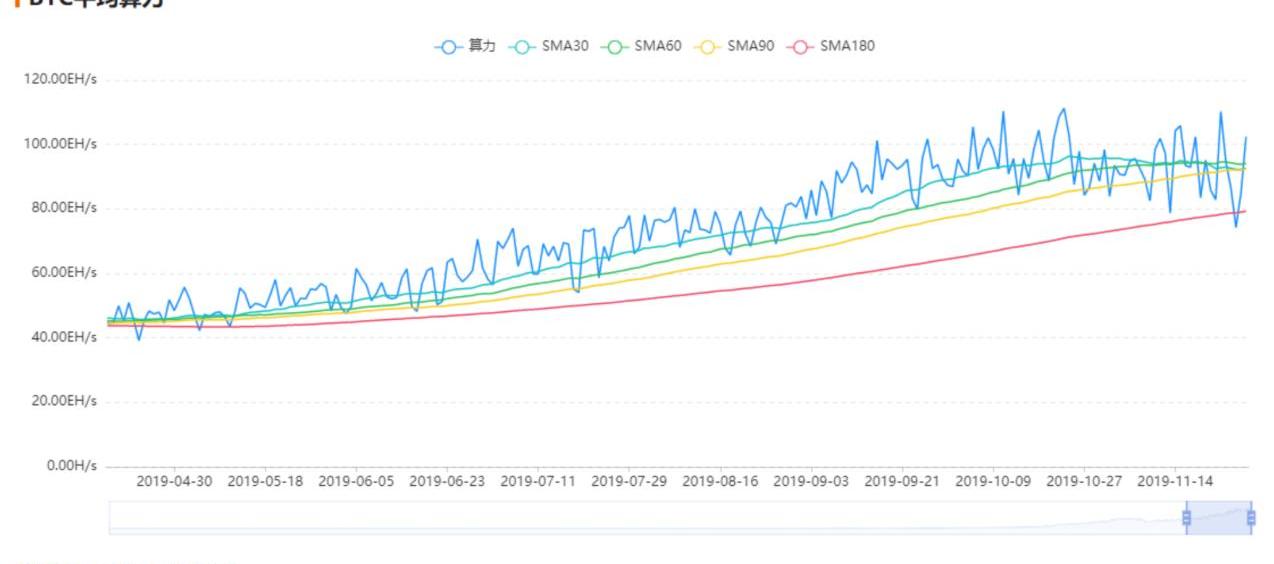This screenshot has height=564, width=1274.
Task: Toggle the 算力 series via its legend label
Action: click(482, 46)
